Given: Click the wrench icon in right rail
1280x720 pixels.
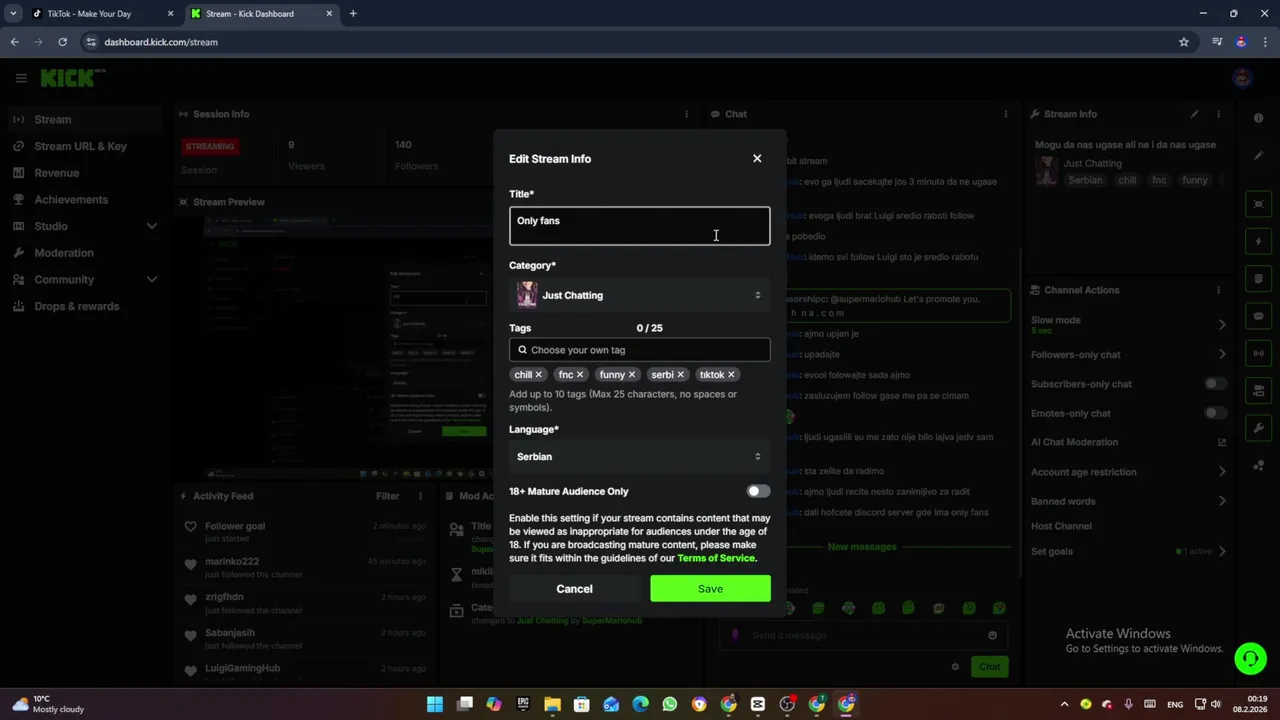Looking at the screenshot, I should point(1259,429).
